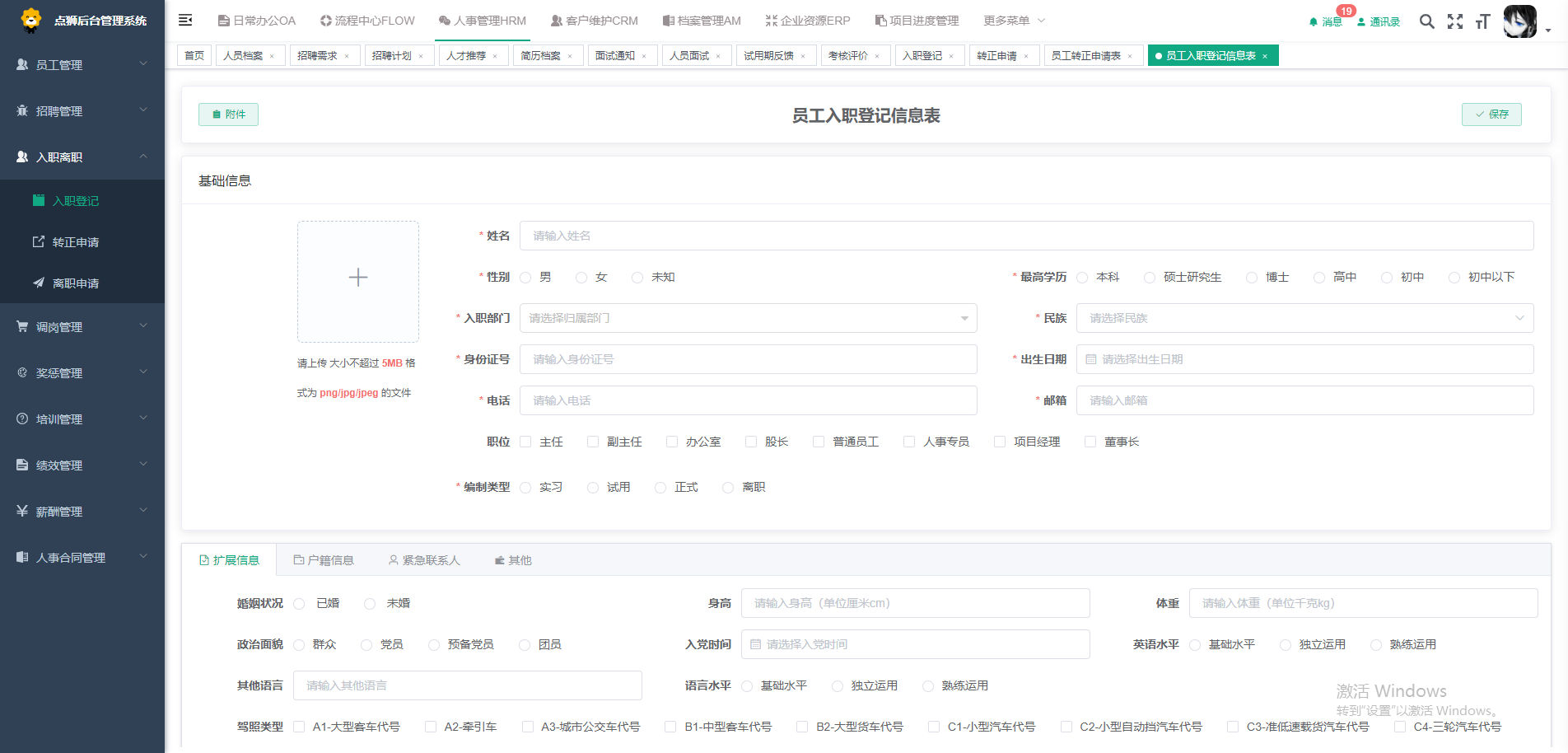The width and height of the screenshot is (1568, 753).
Task: Toggle fullscreen mode icon
Action: (1455, 21)
